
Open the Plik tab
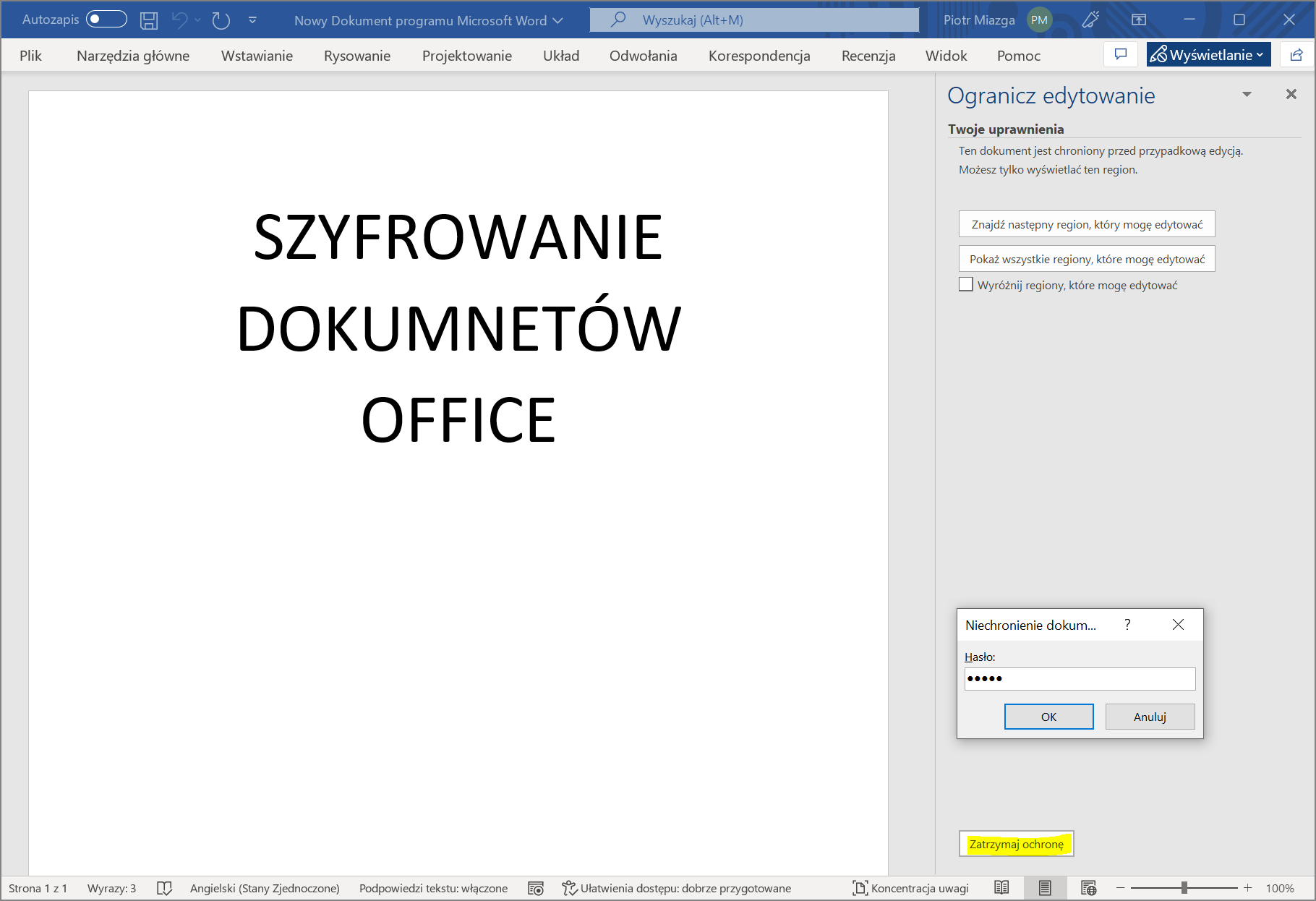[x=30, y=56]
